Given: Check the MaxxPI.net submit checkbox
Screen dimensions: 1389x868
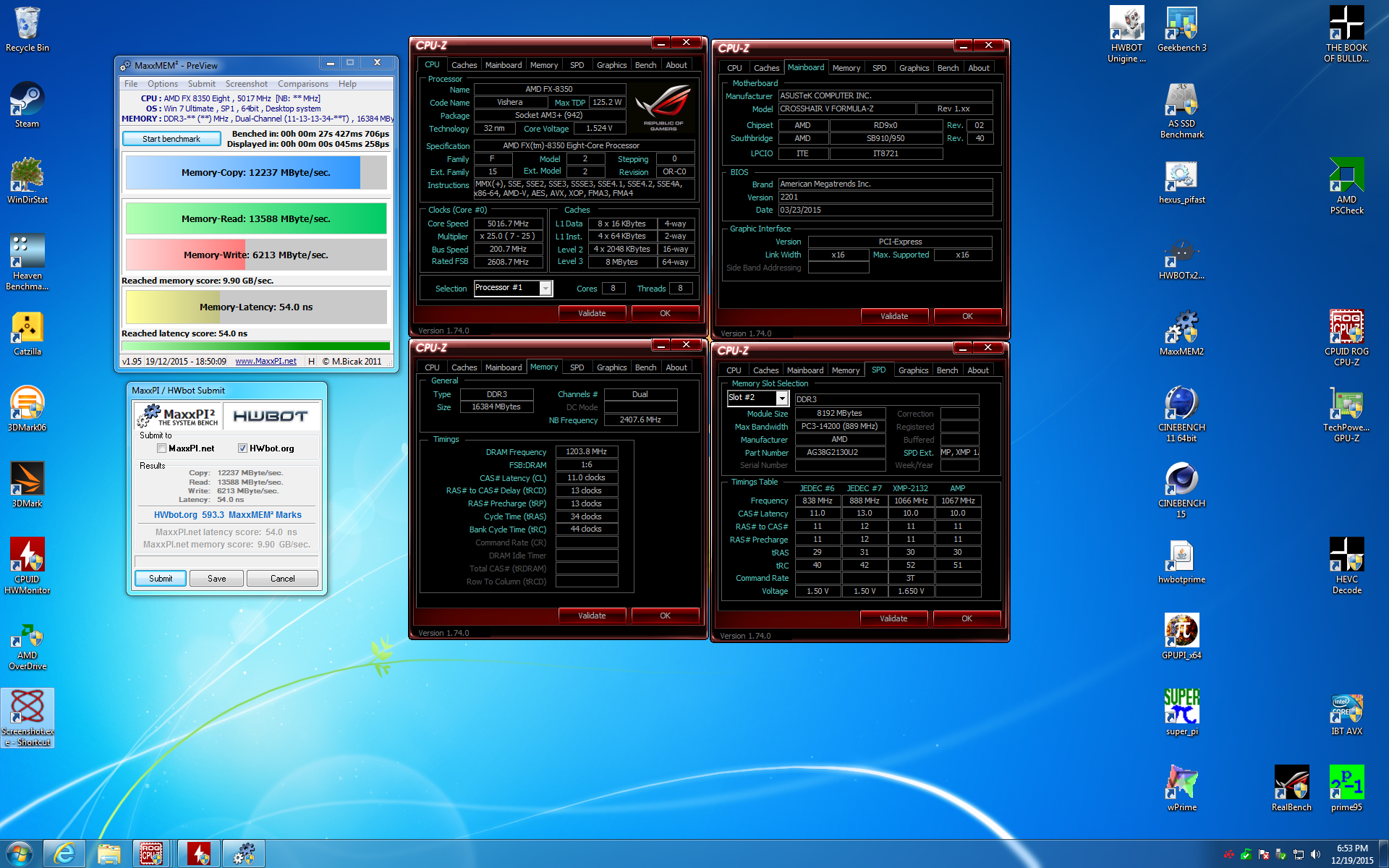Looking at the screenshot, I should pyautogui.click(x=161, y=448).
